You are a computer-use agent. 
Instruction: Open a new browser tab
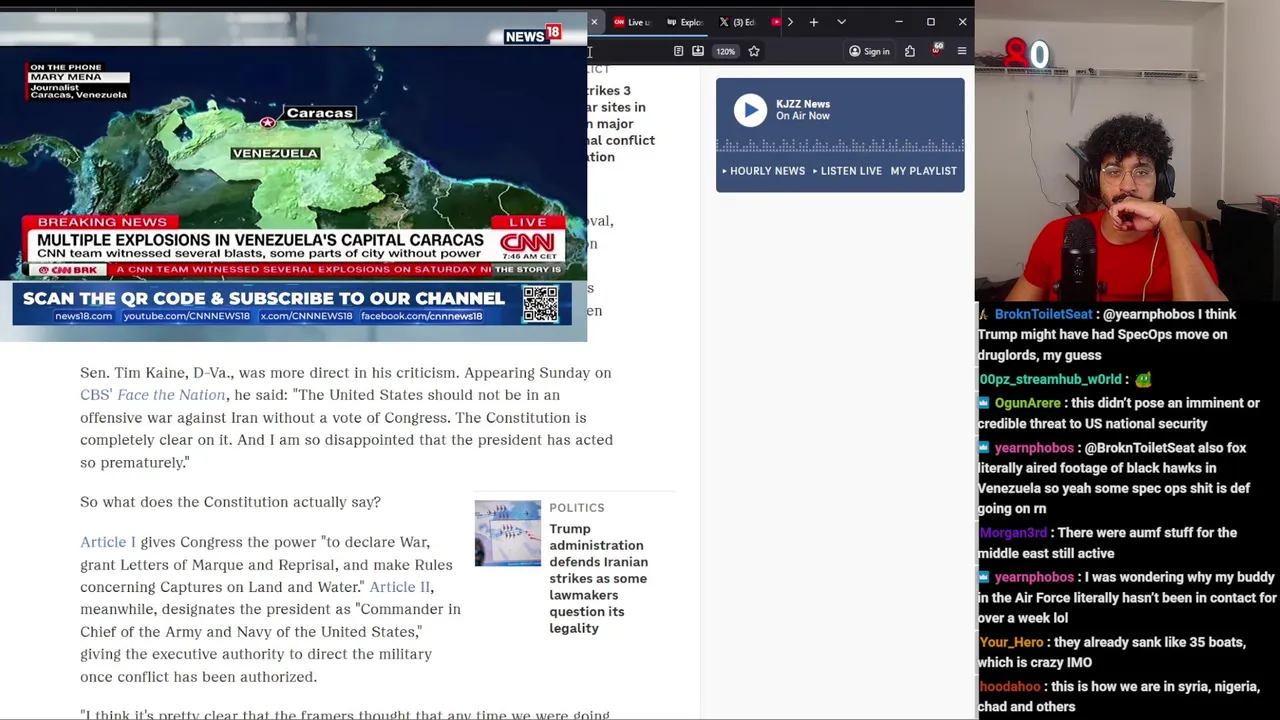[814, 22]
